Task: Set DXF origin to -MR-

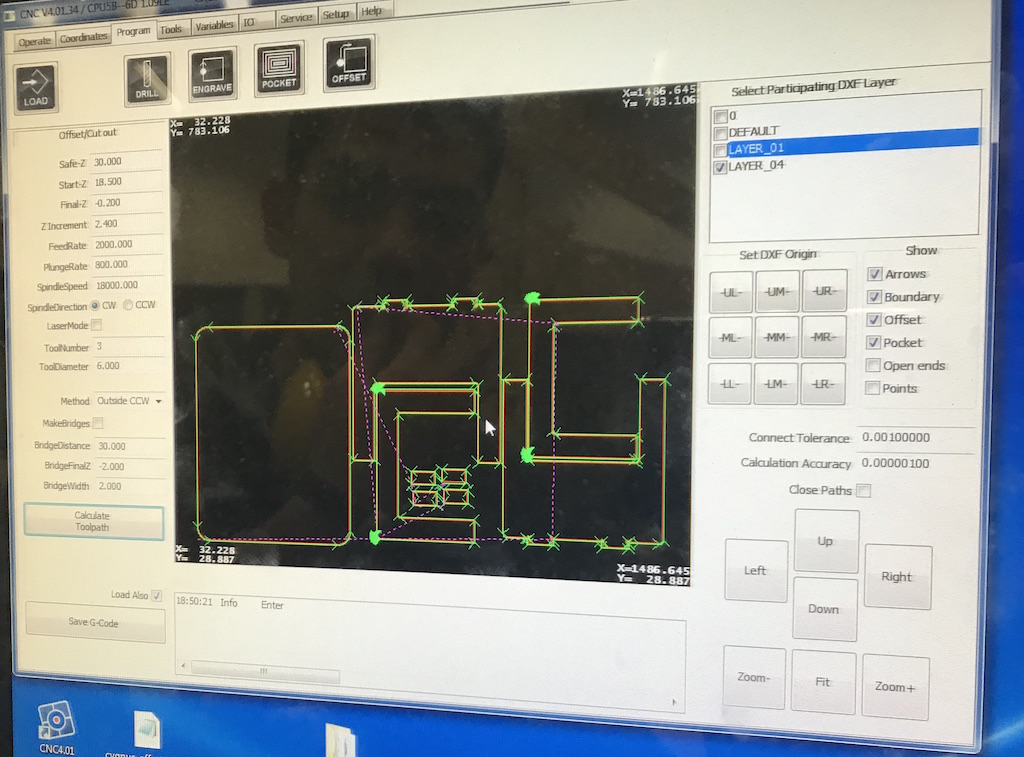Action: [x=824, y=337]
